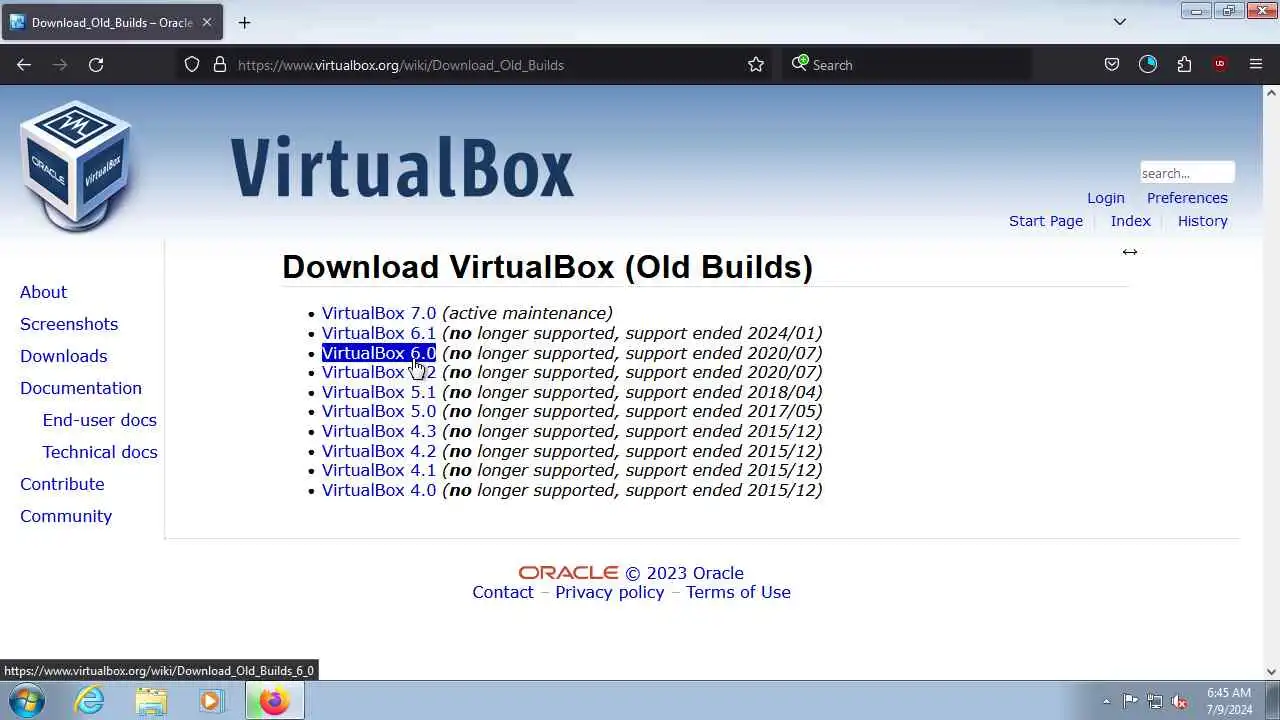This screenshot has height=720, width=1280.
Task: Click the scrollbar down arrow
Action: (x=1271, y=672)
